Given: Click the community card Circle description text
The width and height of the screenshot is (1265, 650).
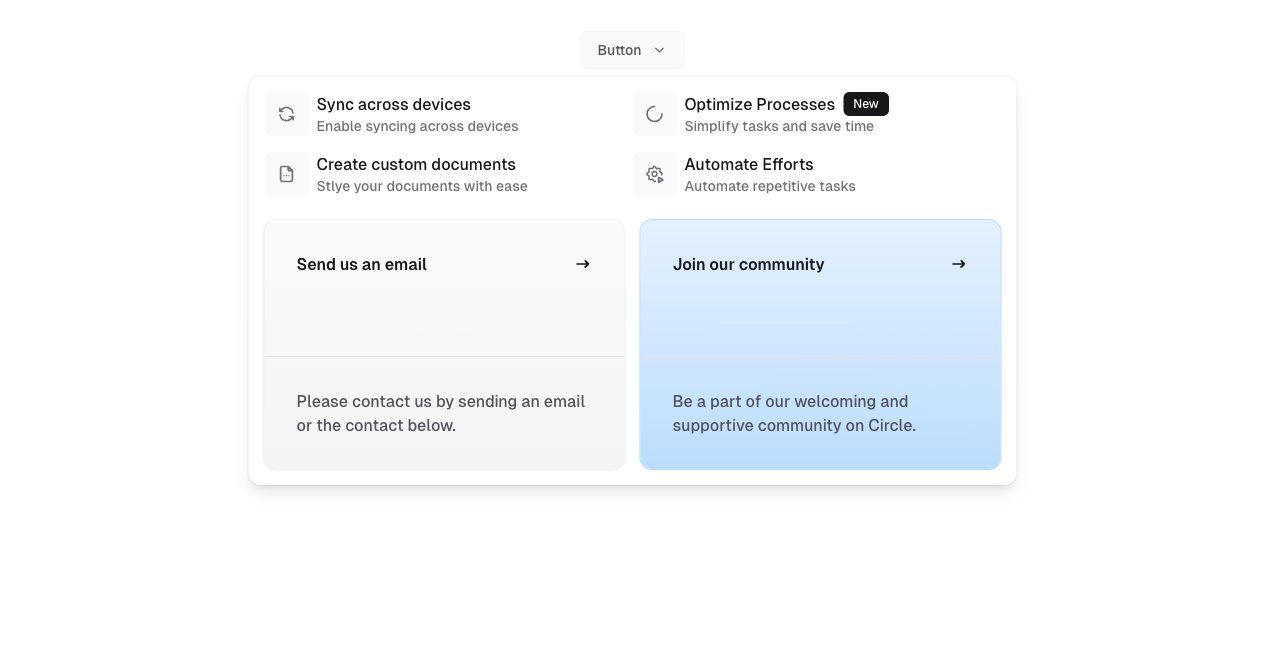Looking at the screenshot, I should (x=794, y=413).
